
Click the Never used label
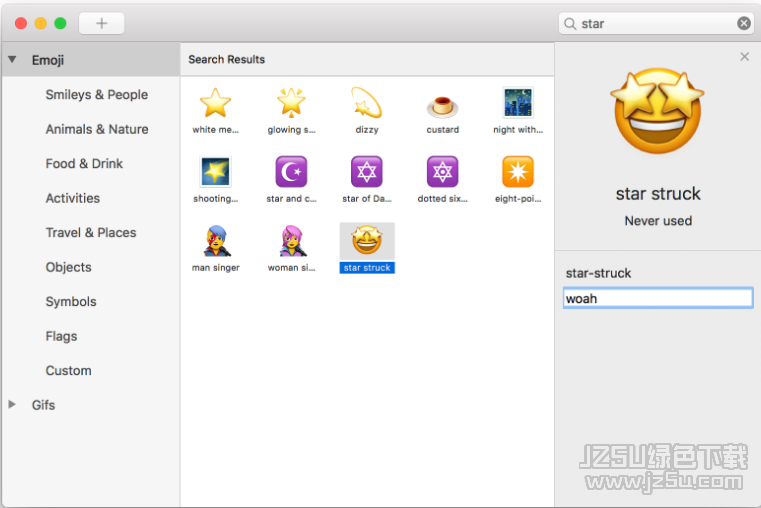tap(658, 221)
